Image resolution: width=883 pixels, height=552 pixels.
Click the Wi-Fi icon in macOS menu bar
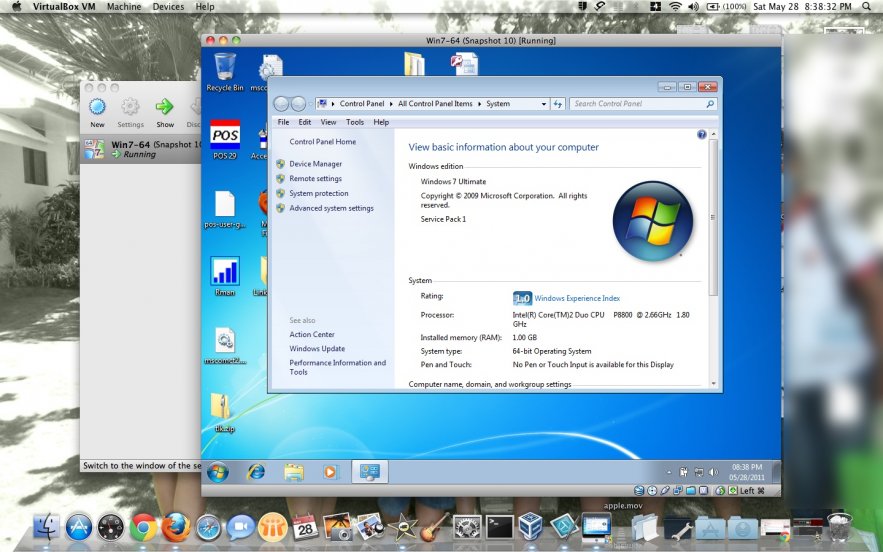[675, 7]
